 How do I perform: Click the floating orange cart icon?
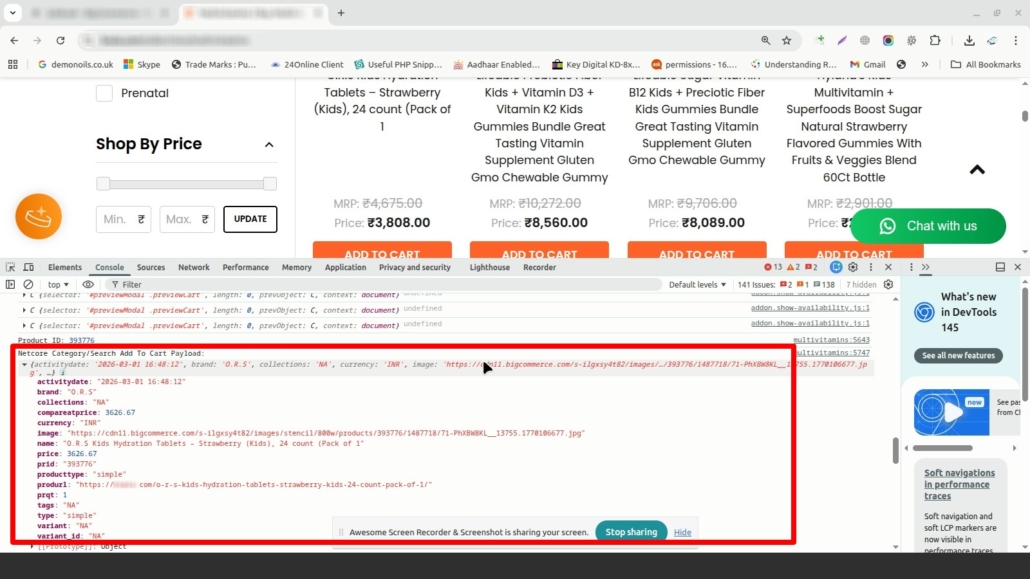[38, 216]
